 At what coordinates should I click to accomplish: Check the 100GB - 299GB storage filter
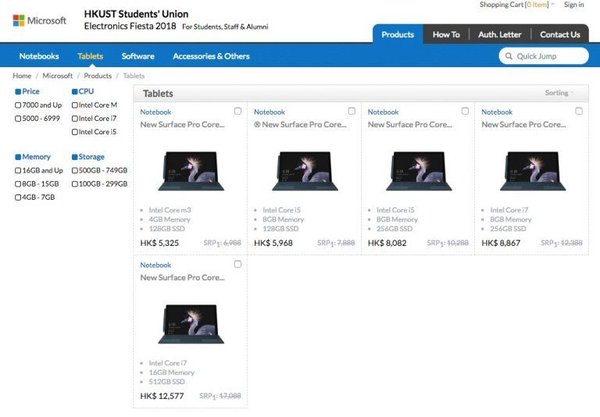click(x=75, y=184)
